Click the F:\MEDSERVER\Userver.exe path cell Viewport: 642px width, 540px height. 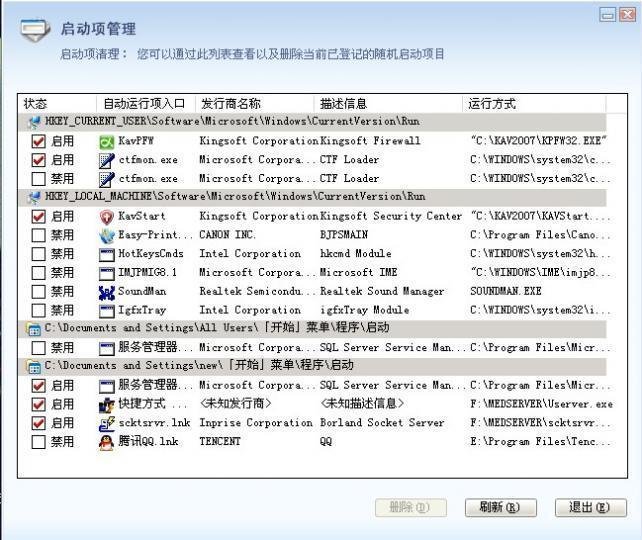[541, 404]
